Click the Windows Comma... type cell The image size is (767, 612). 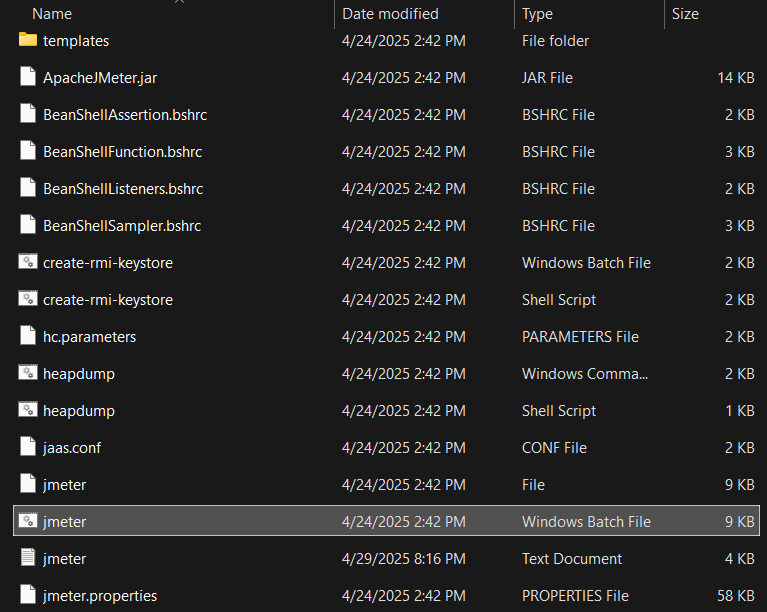tap(585, 374)
